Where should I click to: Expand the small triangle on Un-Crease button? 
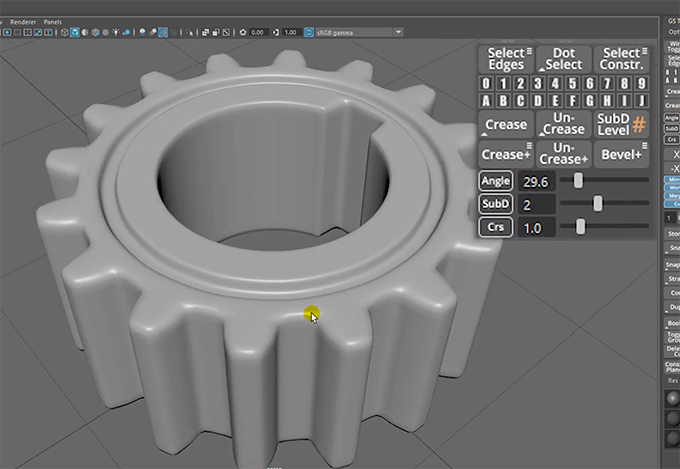tap(542, 134)
